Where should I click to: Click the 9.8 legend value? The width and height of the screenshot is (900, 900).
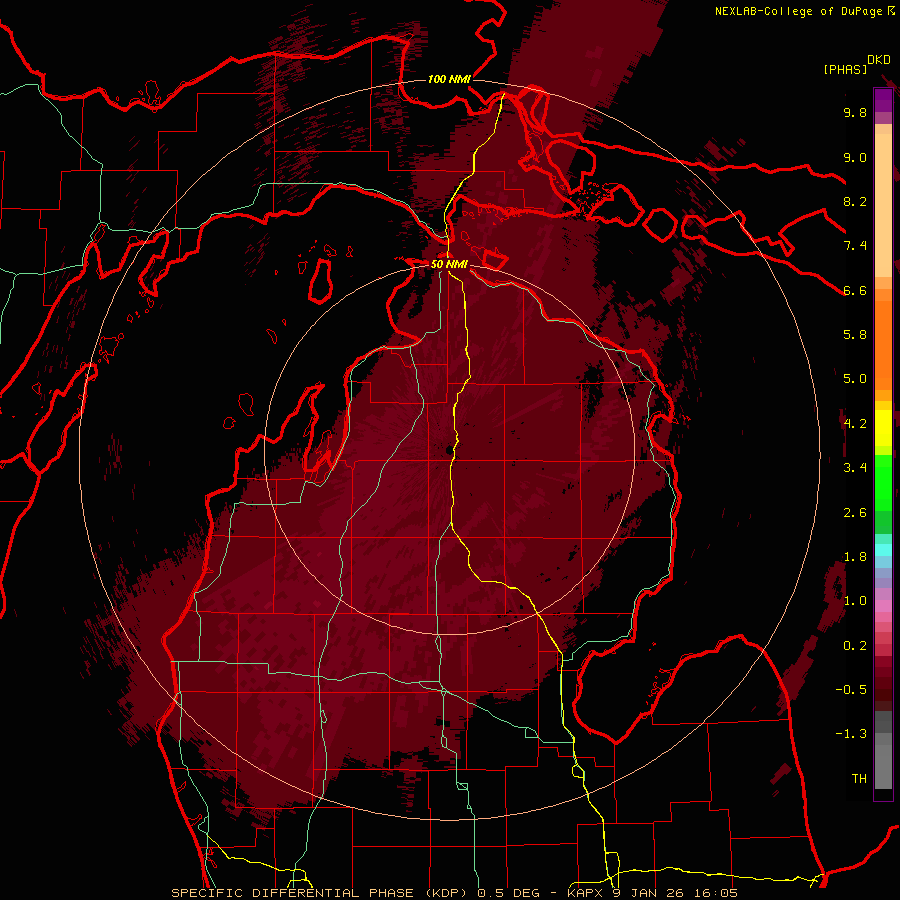[x=855, y=112]
